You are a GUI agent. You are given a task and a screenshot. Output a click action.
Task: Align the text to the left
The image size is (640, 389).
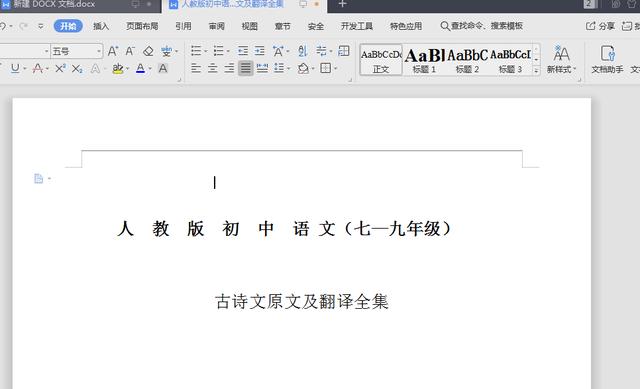click(196, 68)
